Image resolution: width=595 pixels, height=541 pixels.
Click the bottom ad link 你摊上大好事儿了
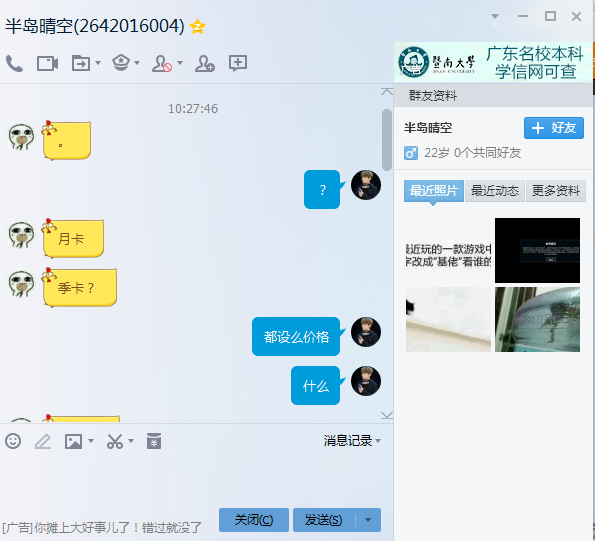102,528
